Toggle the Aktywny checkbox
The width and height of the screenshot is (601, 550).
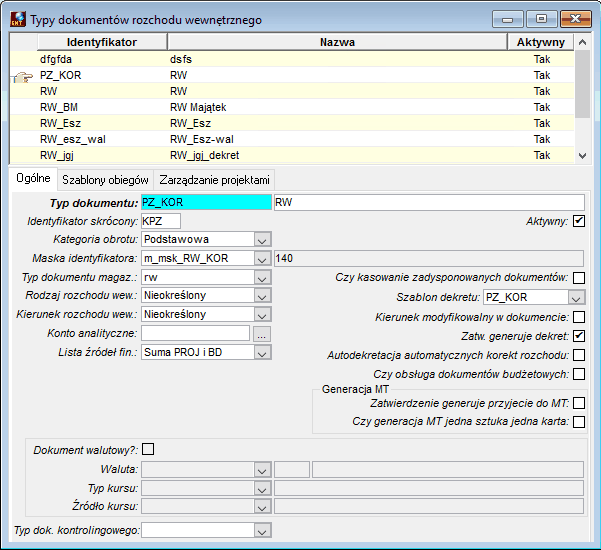coord(579,221)
